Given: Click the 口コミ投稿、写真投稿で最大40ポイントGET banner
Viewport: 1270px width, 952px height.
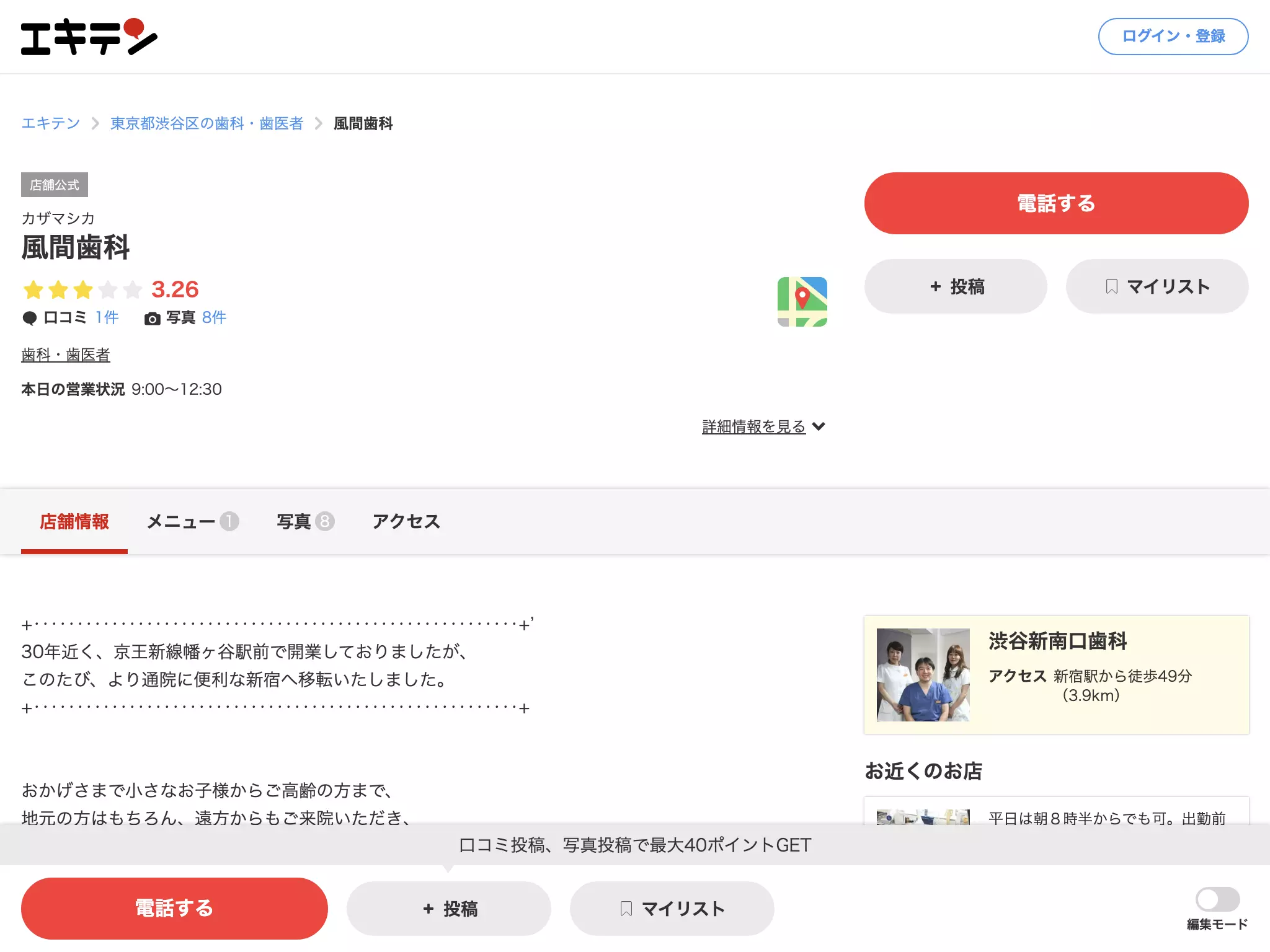Looking at the screenshot, I should tap(635, 845).
